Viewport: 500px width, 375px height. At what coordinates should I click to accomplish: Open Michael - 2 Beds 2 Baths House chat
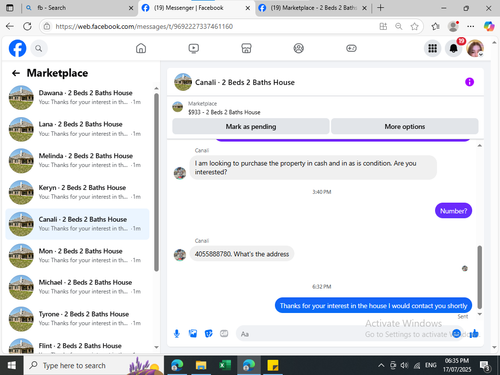pos(77,287)
